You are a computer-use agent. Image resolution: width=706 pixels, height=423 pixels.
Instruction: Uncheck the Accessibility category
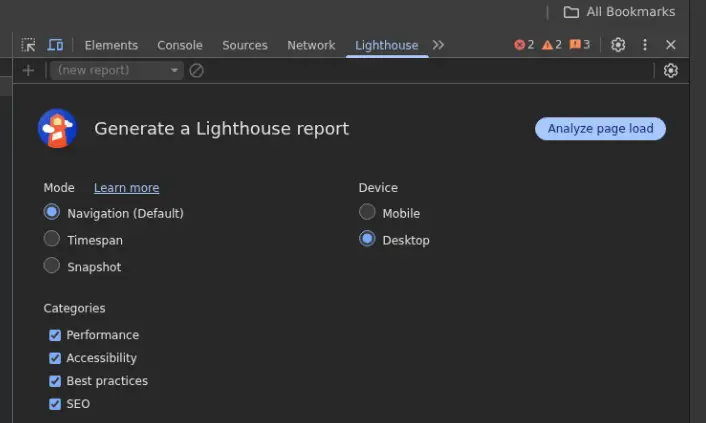pyautogui.click(x=55, y=358)
